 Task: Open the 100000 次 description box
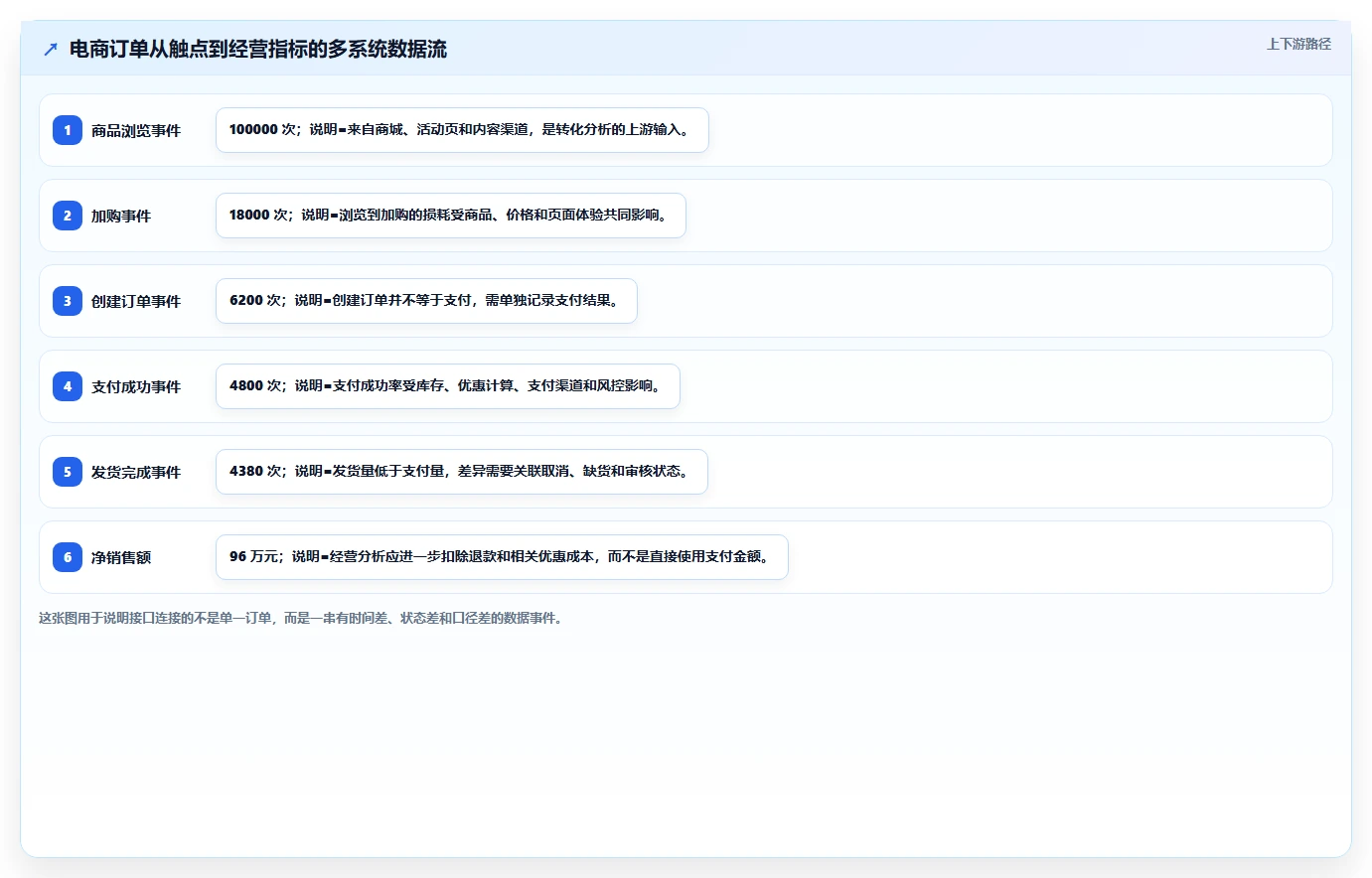point(462,130)
